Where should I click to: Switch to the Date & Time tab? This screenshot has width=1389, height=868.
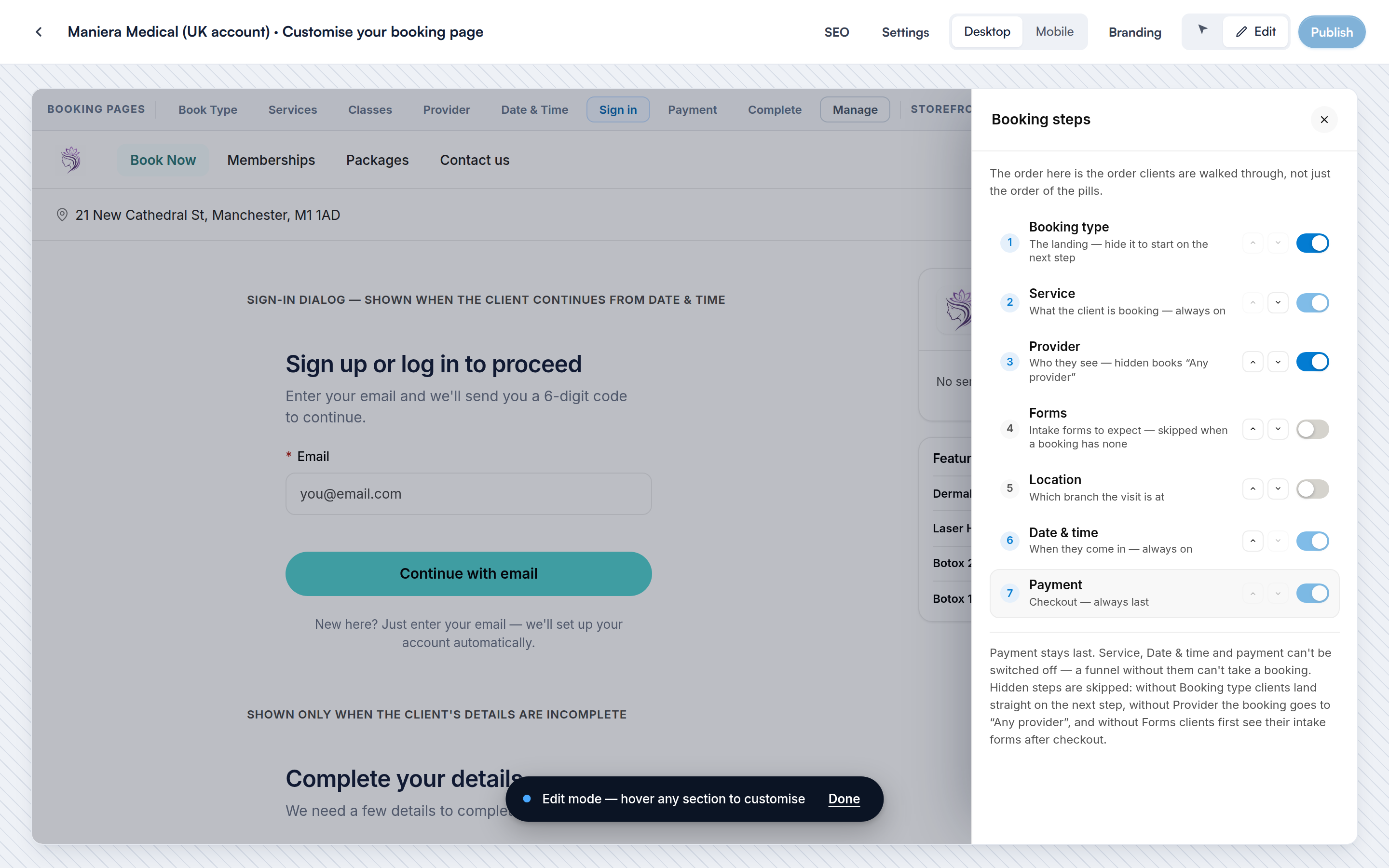tap(534, 109)
